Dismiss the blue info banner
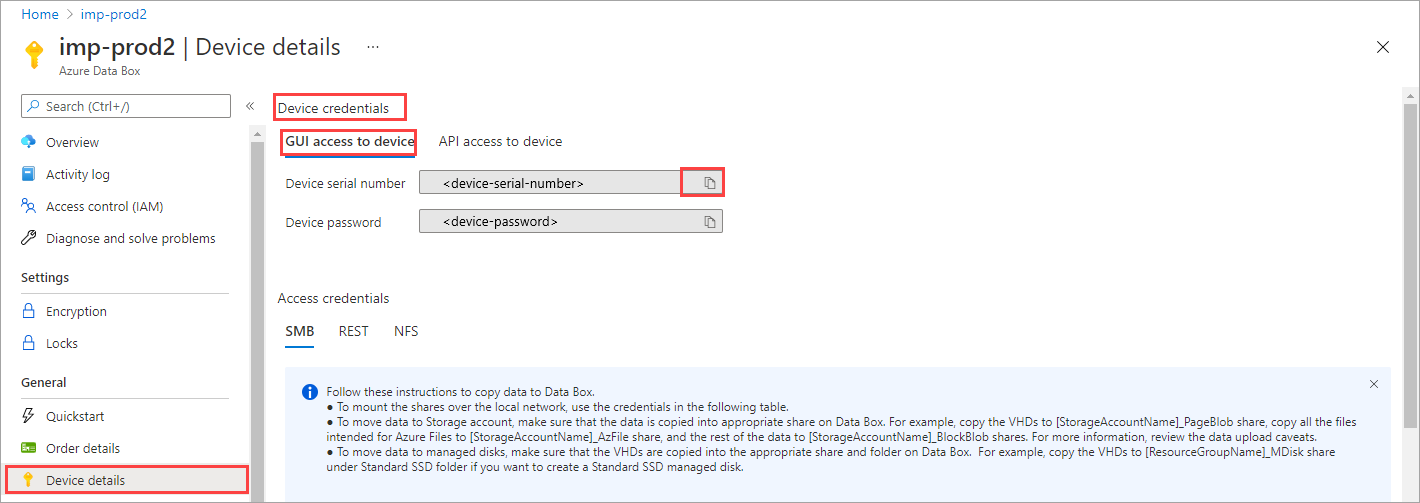This screenshot has height=503, width=1420. click(x=1374, y=384)
